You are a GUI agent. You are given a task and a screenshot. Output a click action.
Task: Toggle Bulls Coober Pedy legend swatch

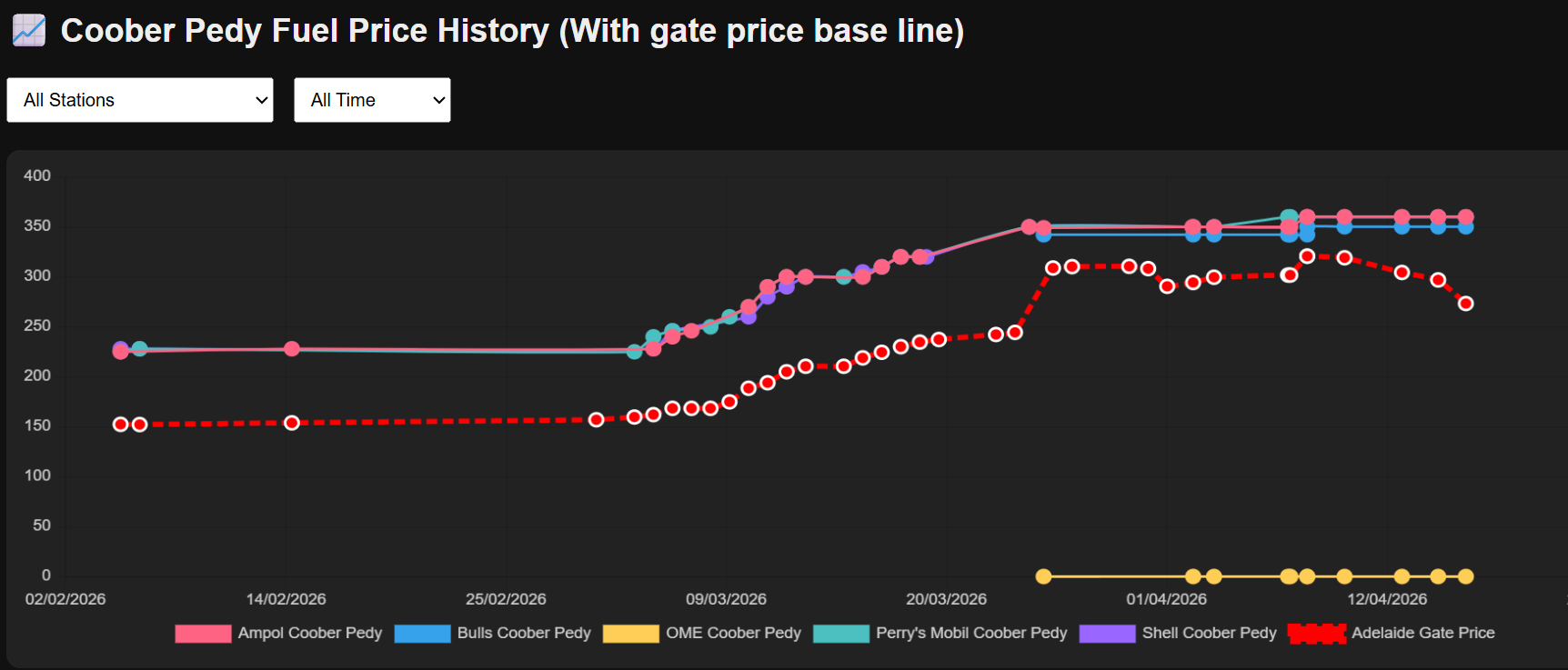[422, 634]
